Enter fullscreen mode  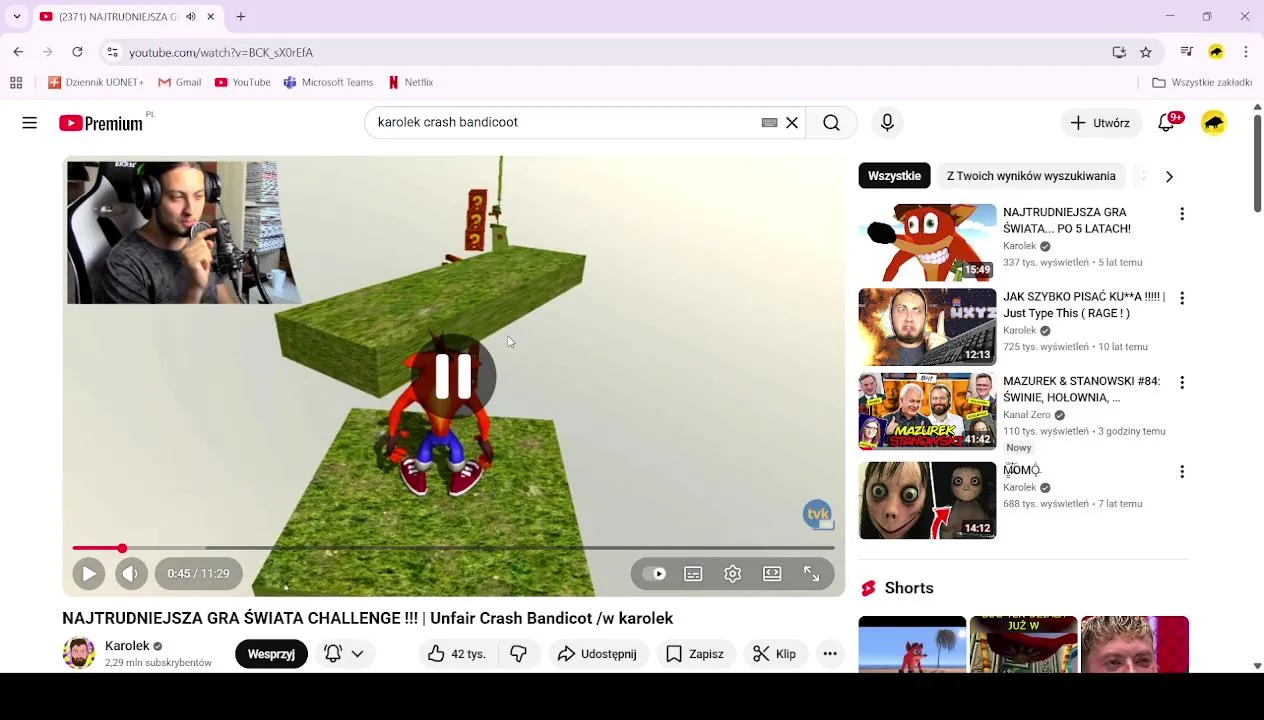coord(812,574)
